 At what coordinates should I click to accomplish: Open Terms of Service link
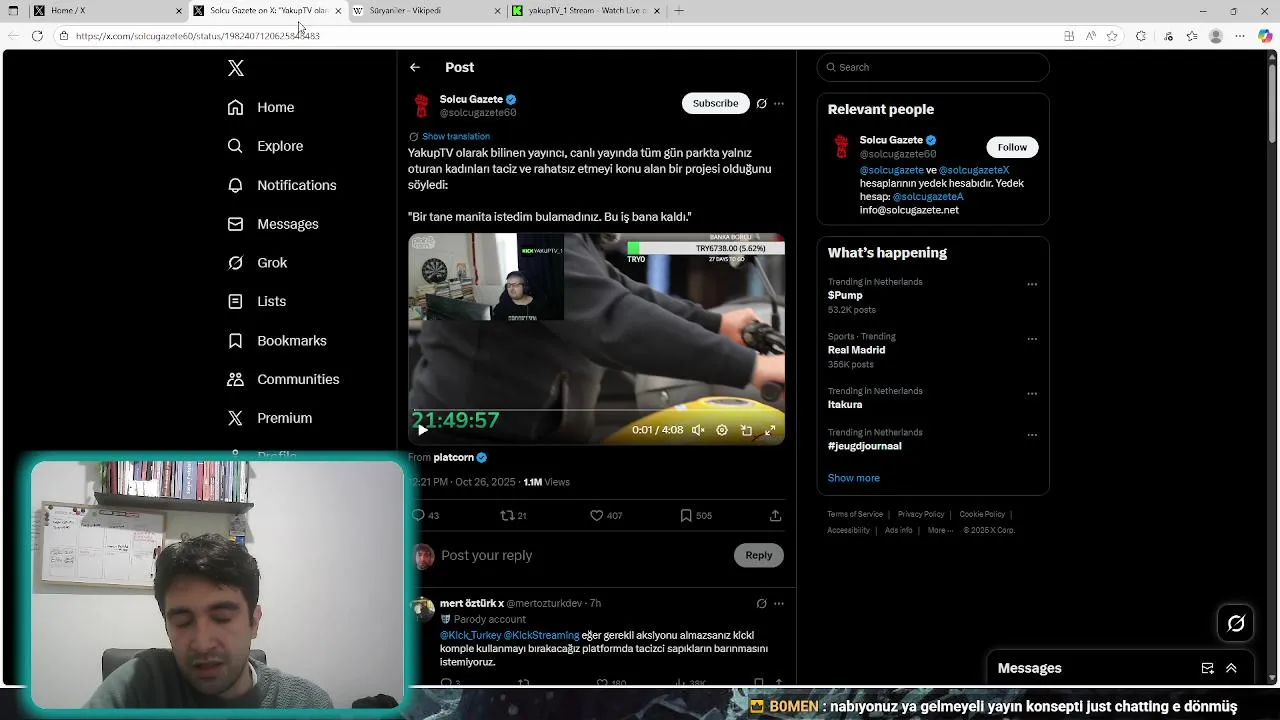point(855,514)
